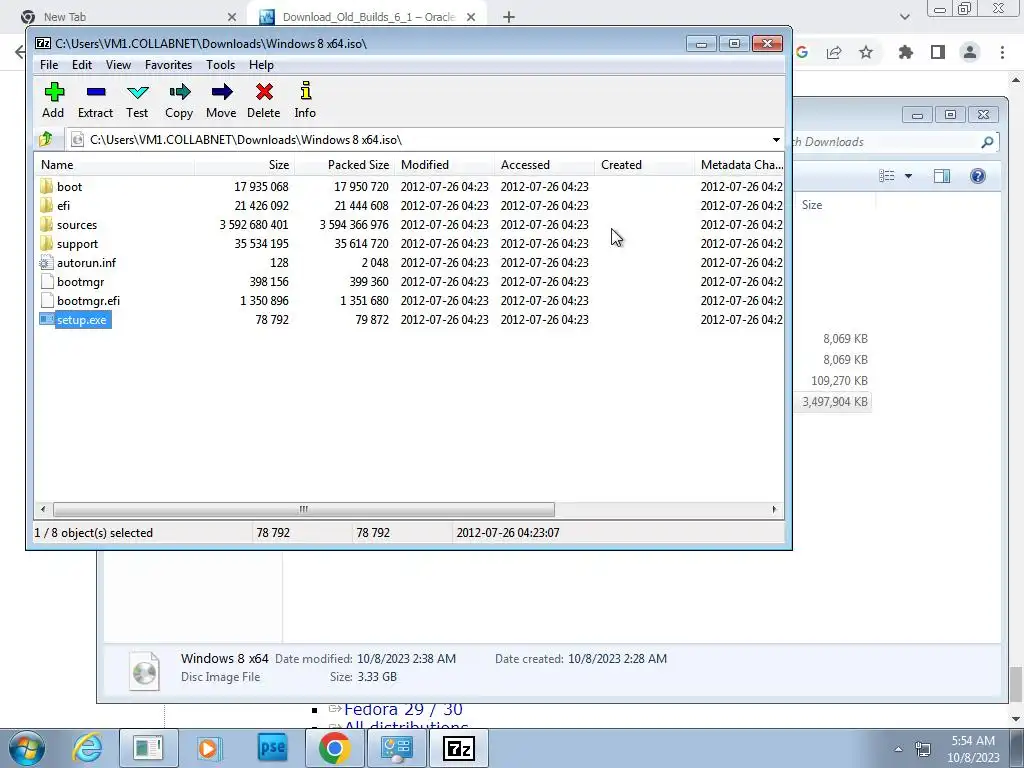The height and width of the screenshot is (768, 1024).
Task: Select the sources folder icon
Action: 46,224
